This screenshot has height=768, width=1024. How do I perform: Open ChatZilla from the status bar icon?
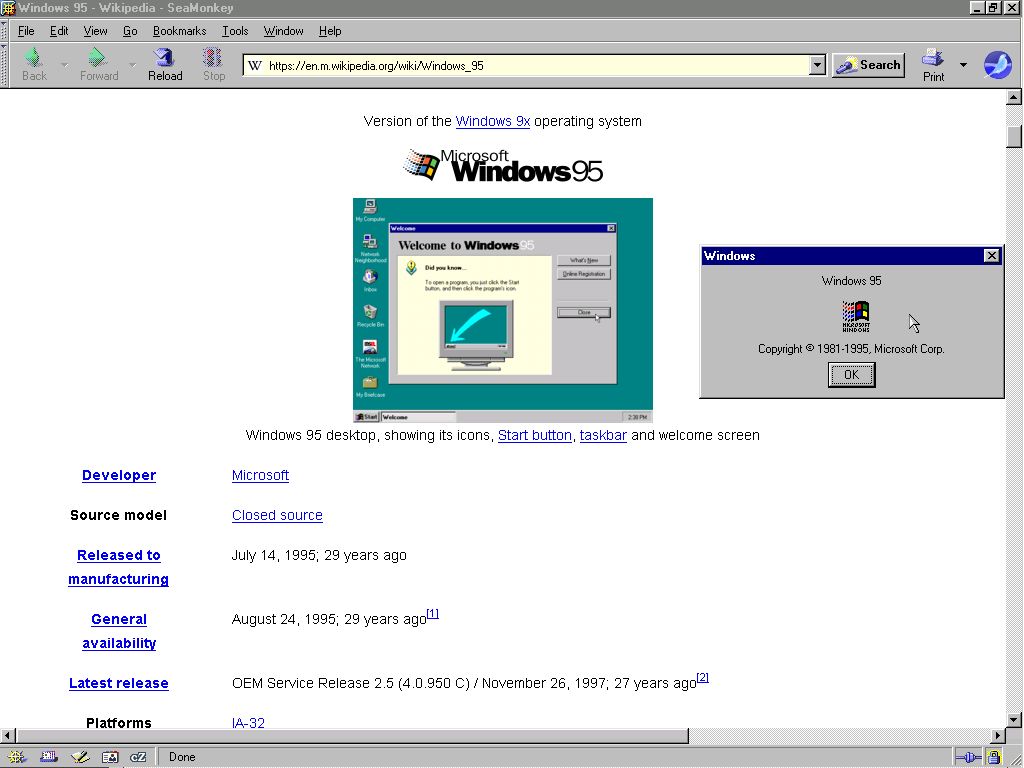pyautogui.click(x=139, y=757)
